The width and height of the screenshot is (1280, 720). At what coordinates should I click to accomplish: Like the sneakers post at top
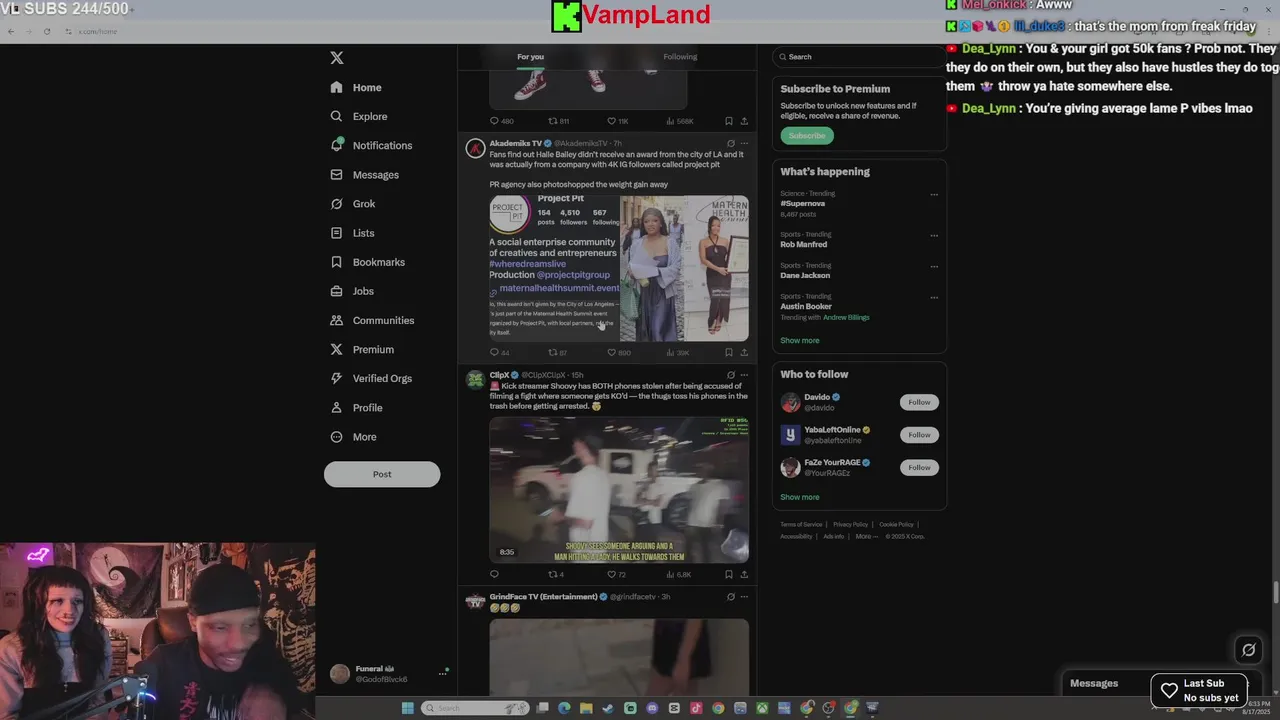[x=611, y=121]
